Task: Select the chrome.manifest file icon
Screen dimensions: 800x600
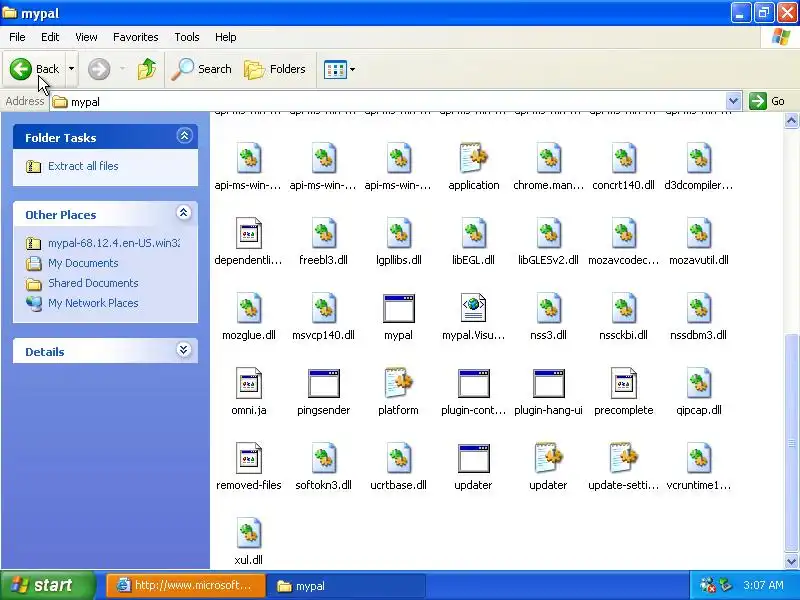Action: [548, 158]
